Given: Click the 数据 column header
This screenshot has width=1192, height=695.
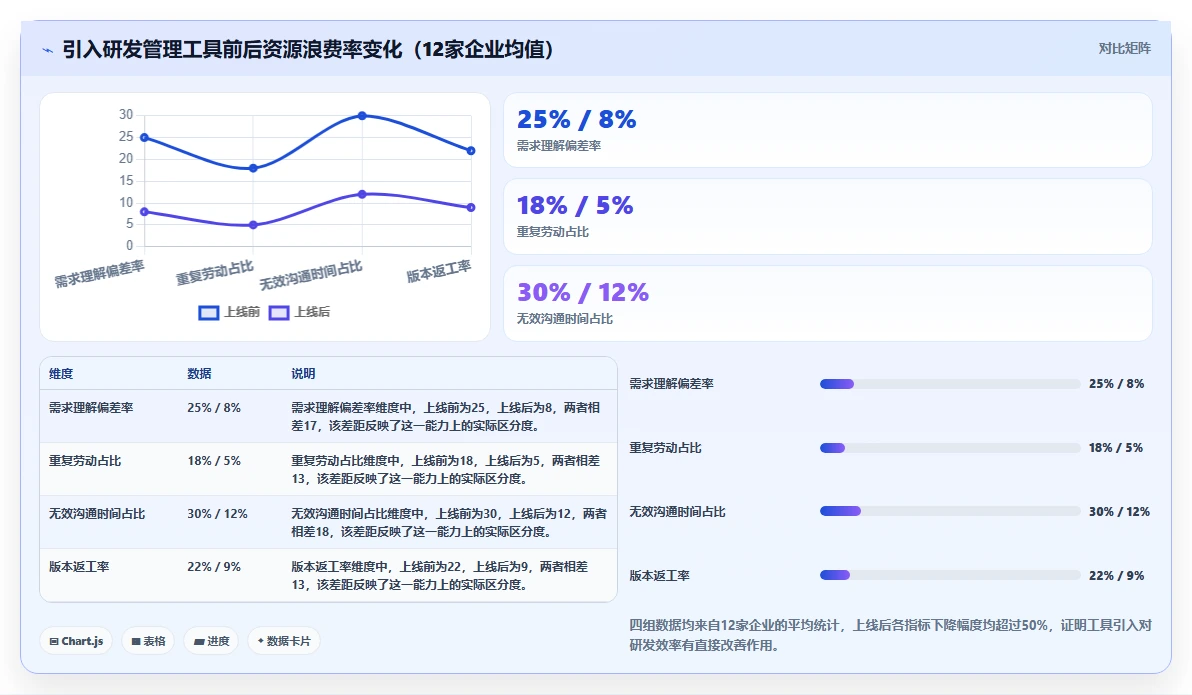Looking at the screenshot, I should (x=199, y=374).
